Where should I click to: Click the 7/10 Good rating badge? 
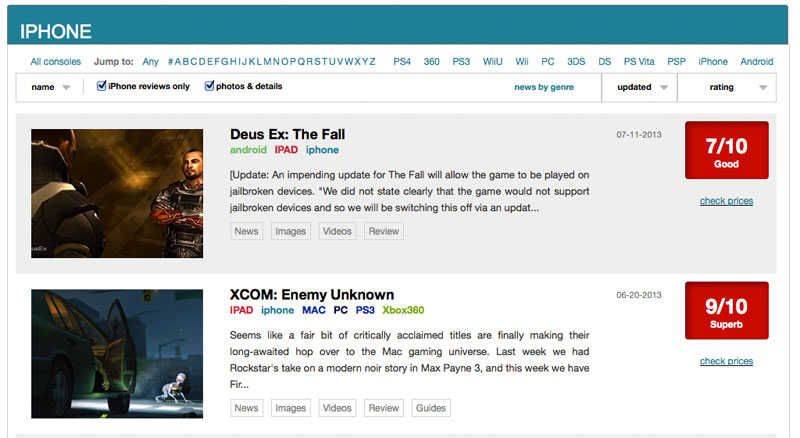(727, 150)
